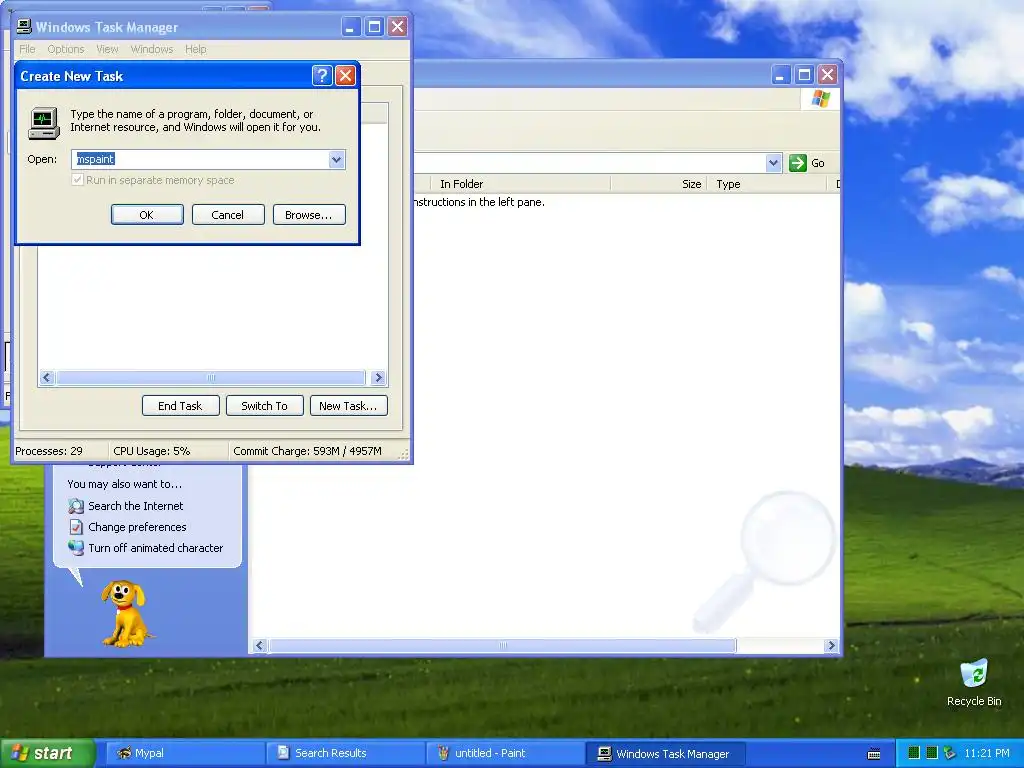Click Search the Internet link

136,506
